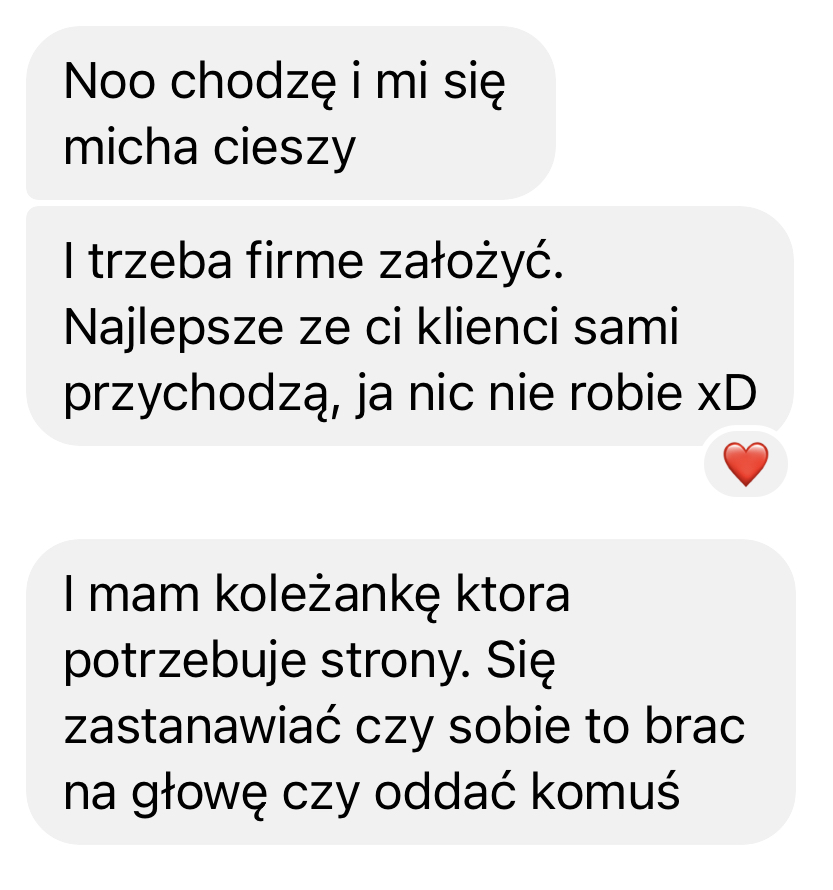The image size is (833, 890).
Task: Click the word 'robie' in second message
Action: pos(625,393)
